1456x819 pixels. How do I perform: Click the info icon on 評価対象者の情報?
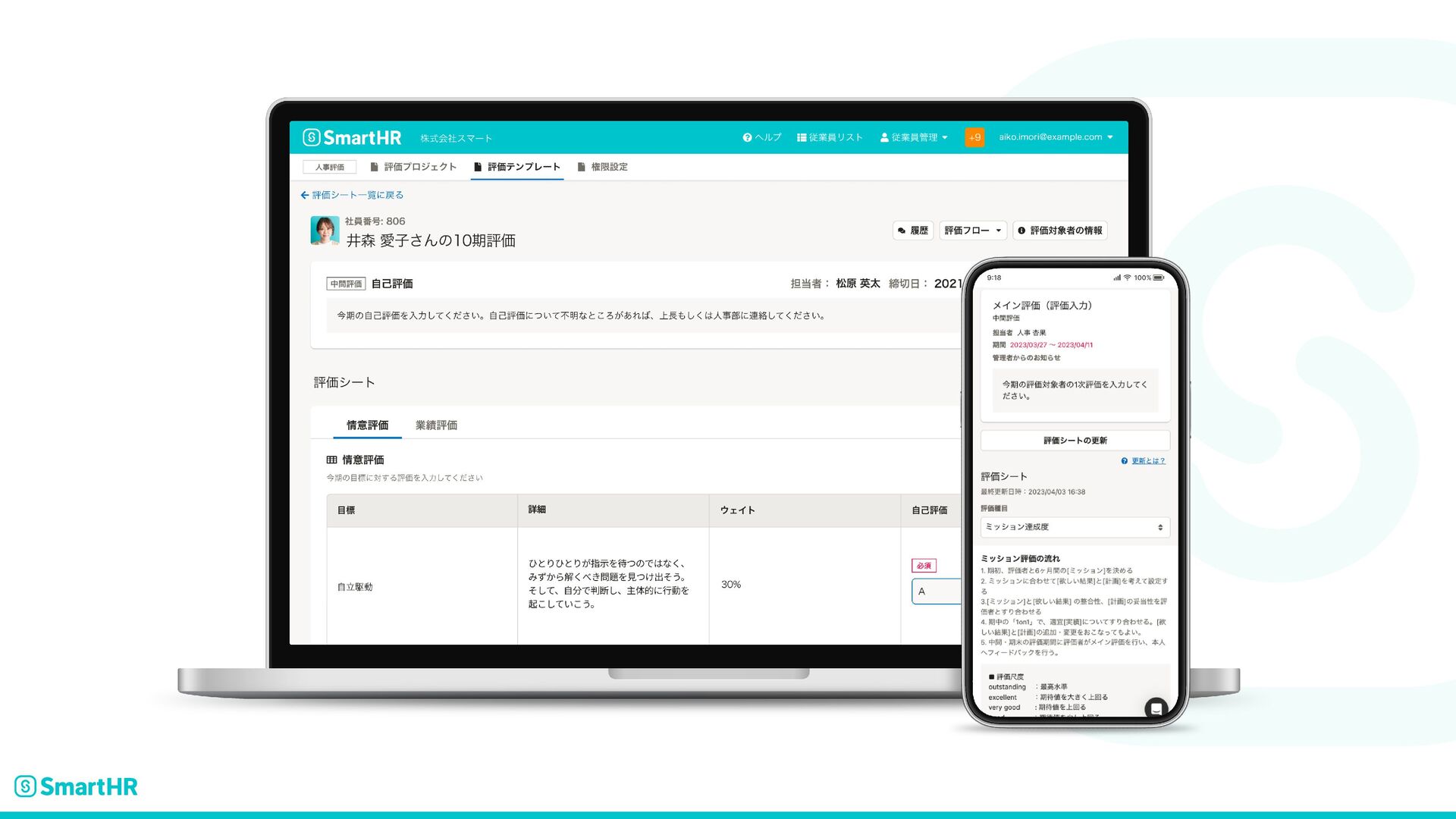[x=1021, y=231]
